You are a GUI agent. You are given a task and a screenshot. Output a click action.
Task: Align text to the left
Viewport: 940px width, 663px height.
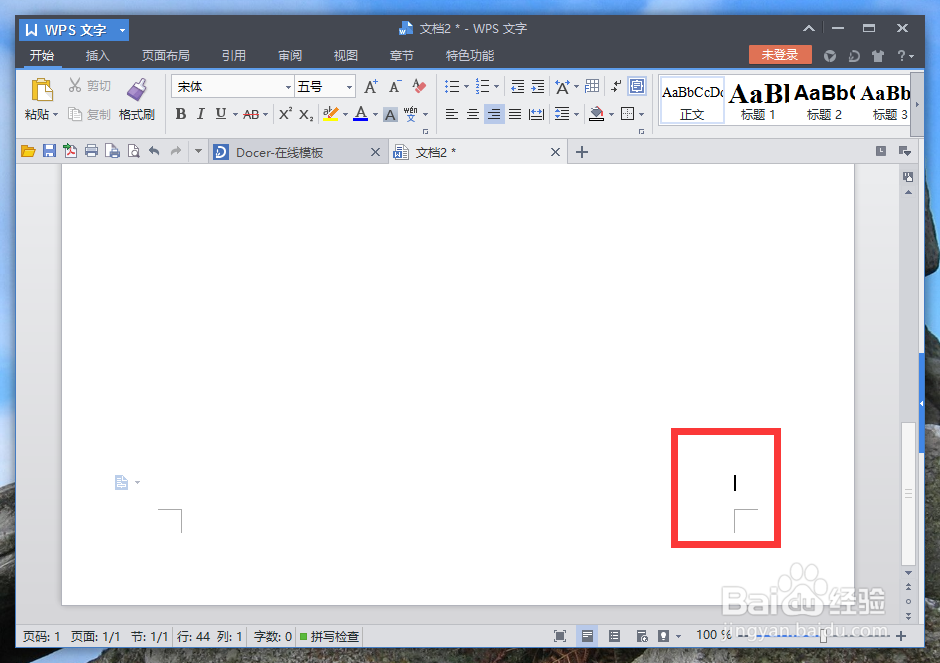452,114
